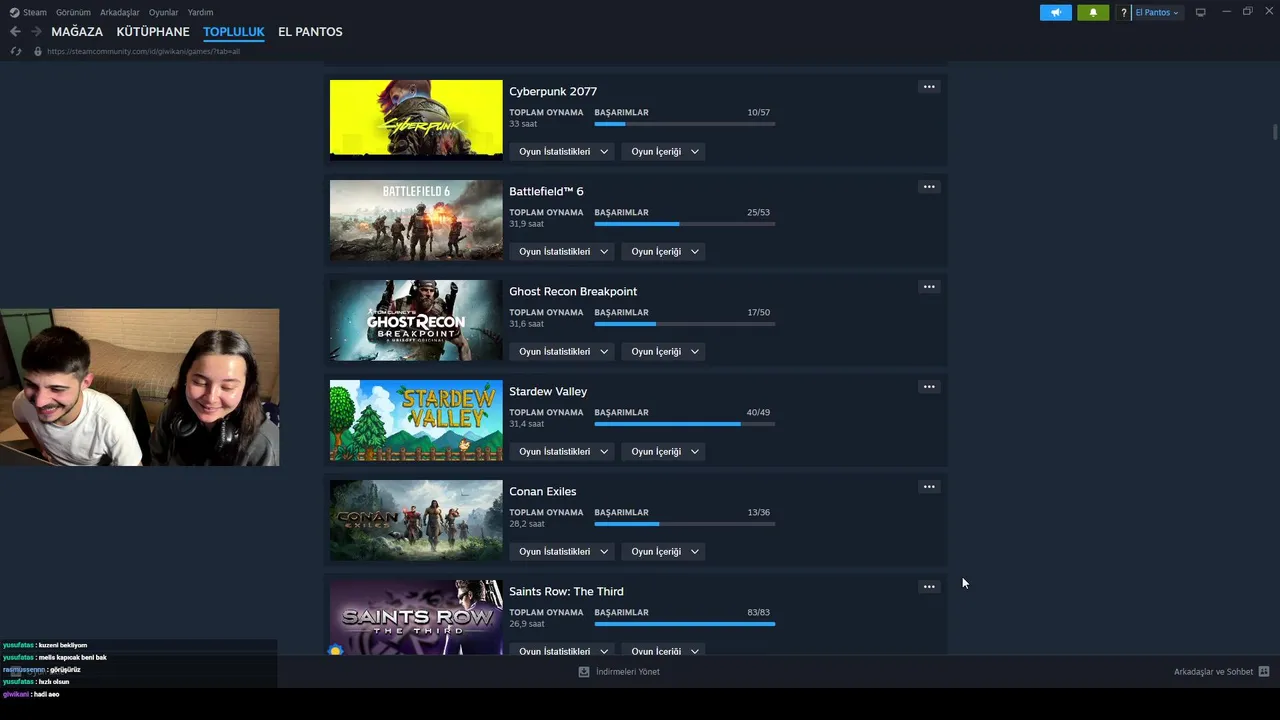Open the announcements megaphone button
The image size is (1280, 720).
click(x=1055, y=13)
